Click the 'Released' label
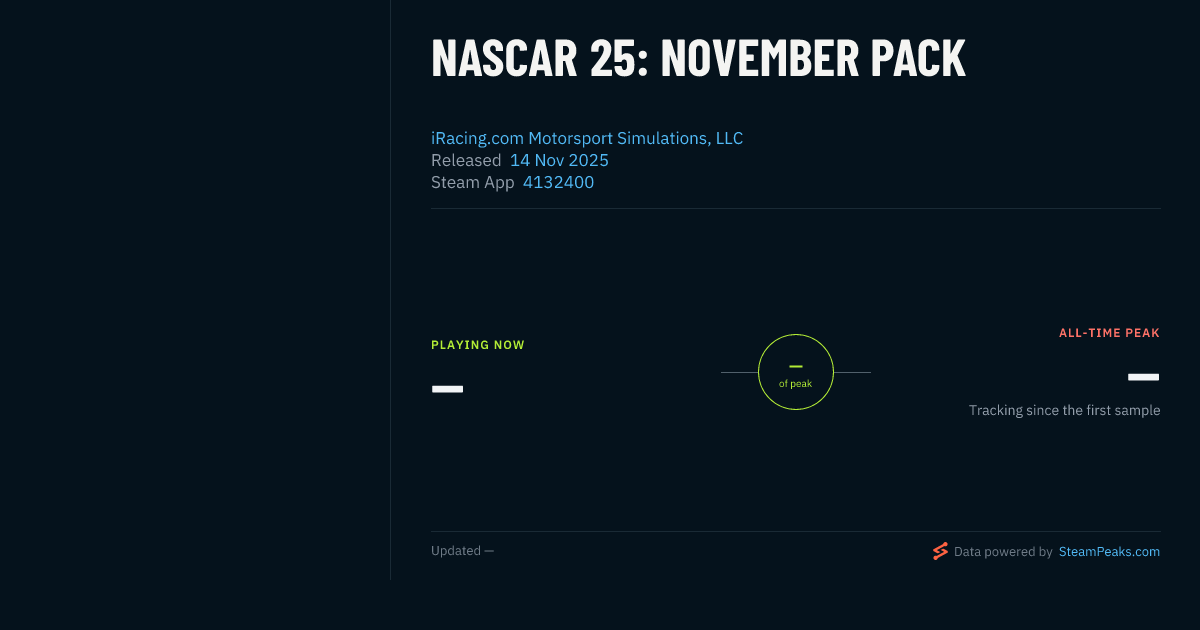This screenshot has height=630, width=1200. 466,160
